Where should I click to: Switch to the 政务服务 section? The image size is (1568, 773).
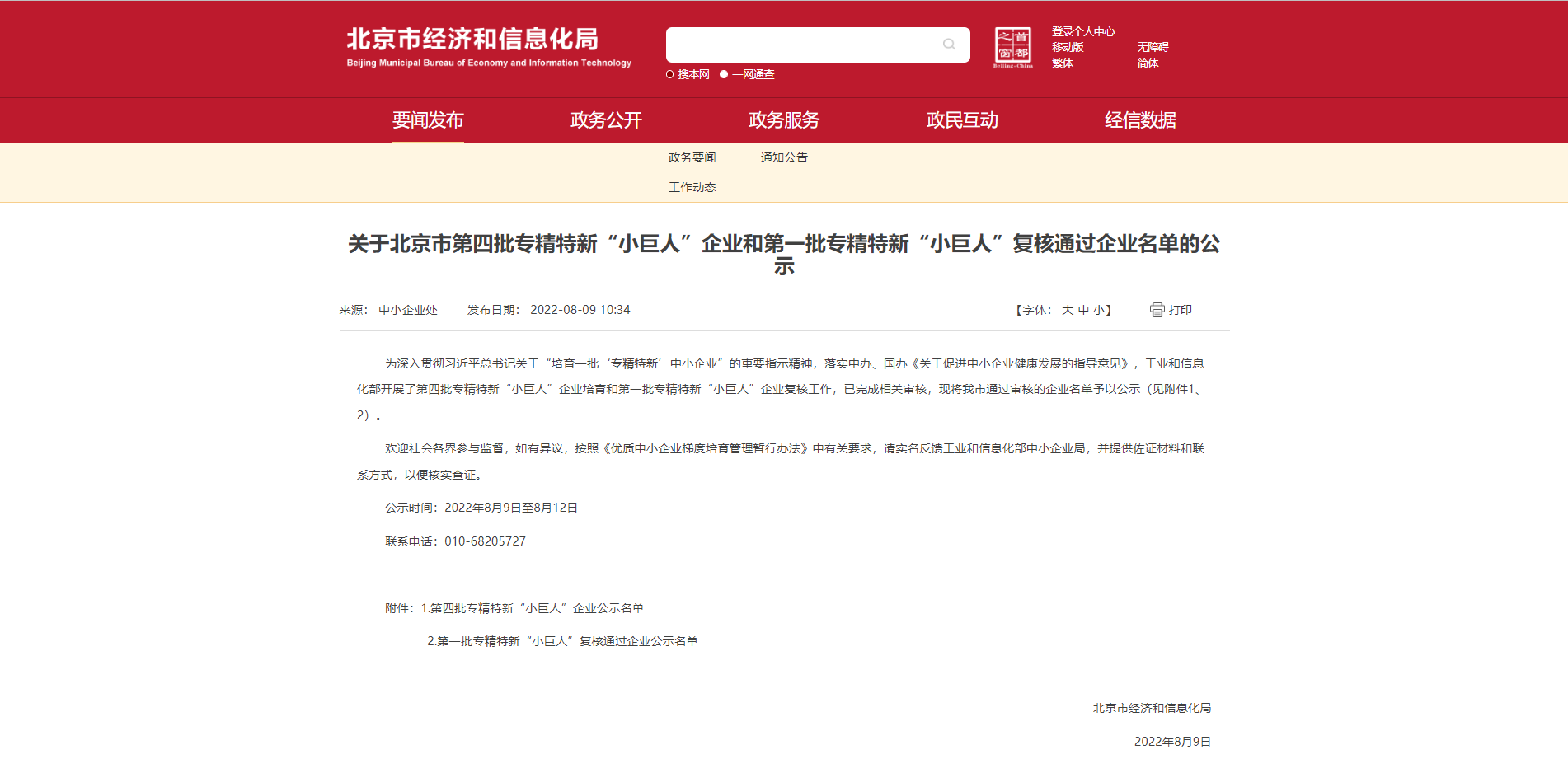coord(782,120)
